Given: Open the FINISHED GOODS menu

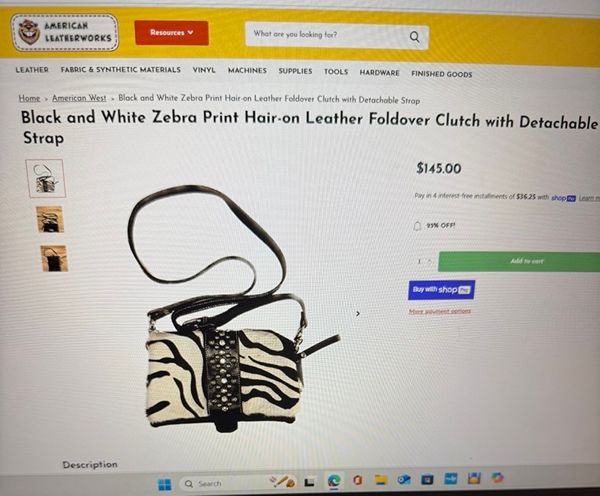Looking at the screenshot, I should pyautogui.click(x=442, y=74).
